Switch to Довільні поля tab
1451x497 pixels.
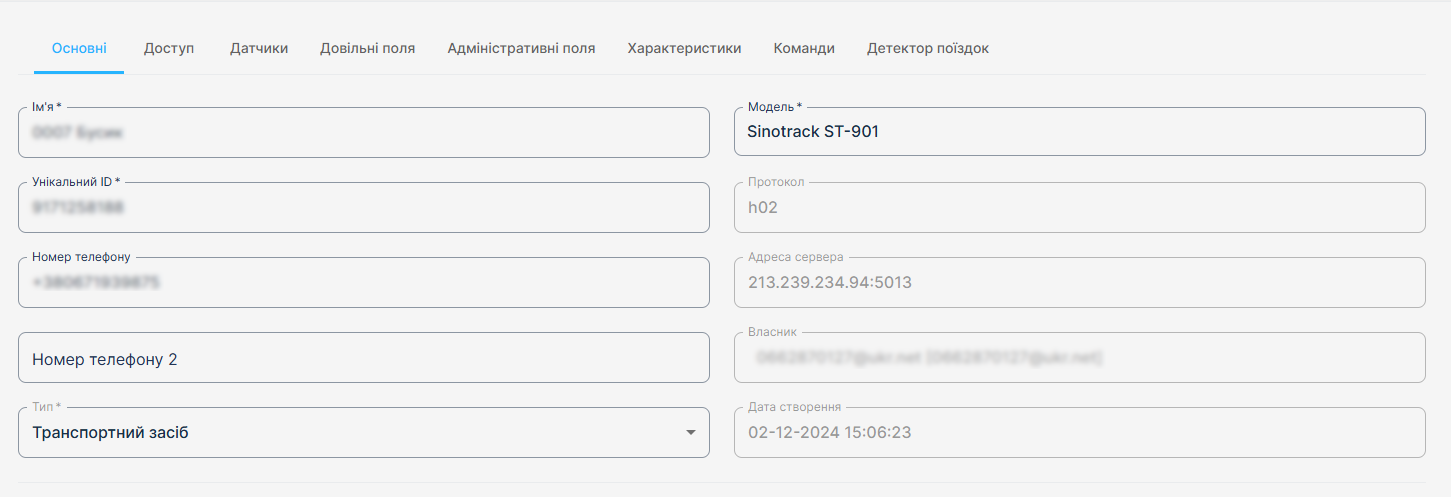(367, 48)
